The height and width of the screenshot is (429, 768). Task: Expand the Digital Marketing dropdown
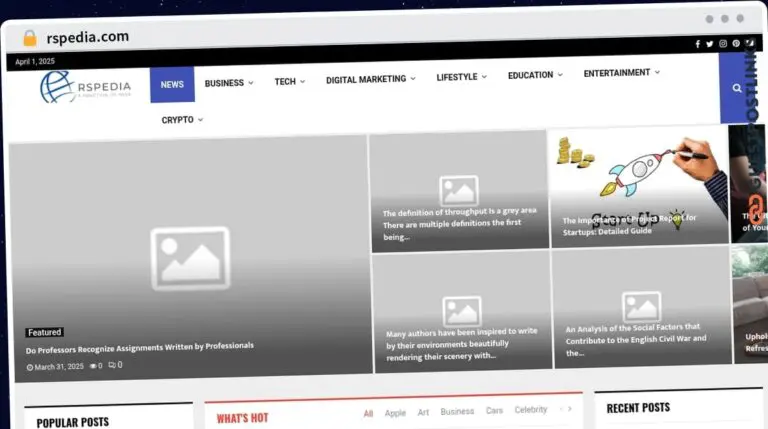[370, 79]
